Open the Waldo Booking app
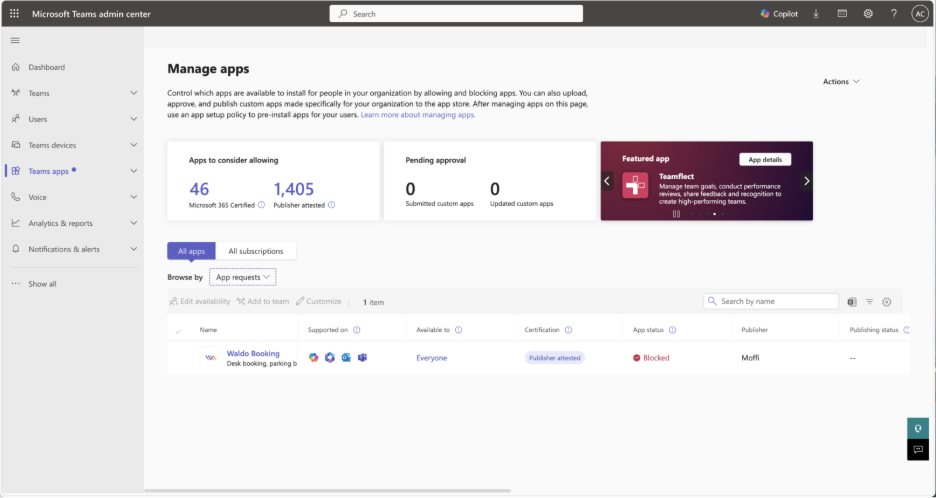 [x=253, y=353]
